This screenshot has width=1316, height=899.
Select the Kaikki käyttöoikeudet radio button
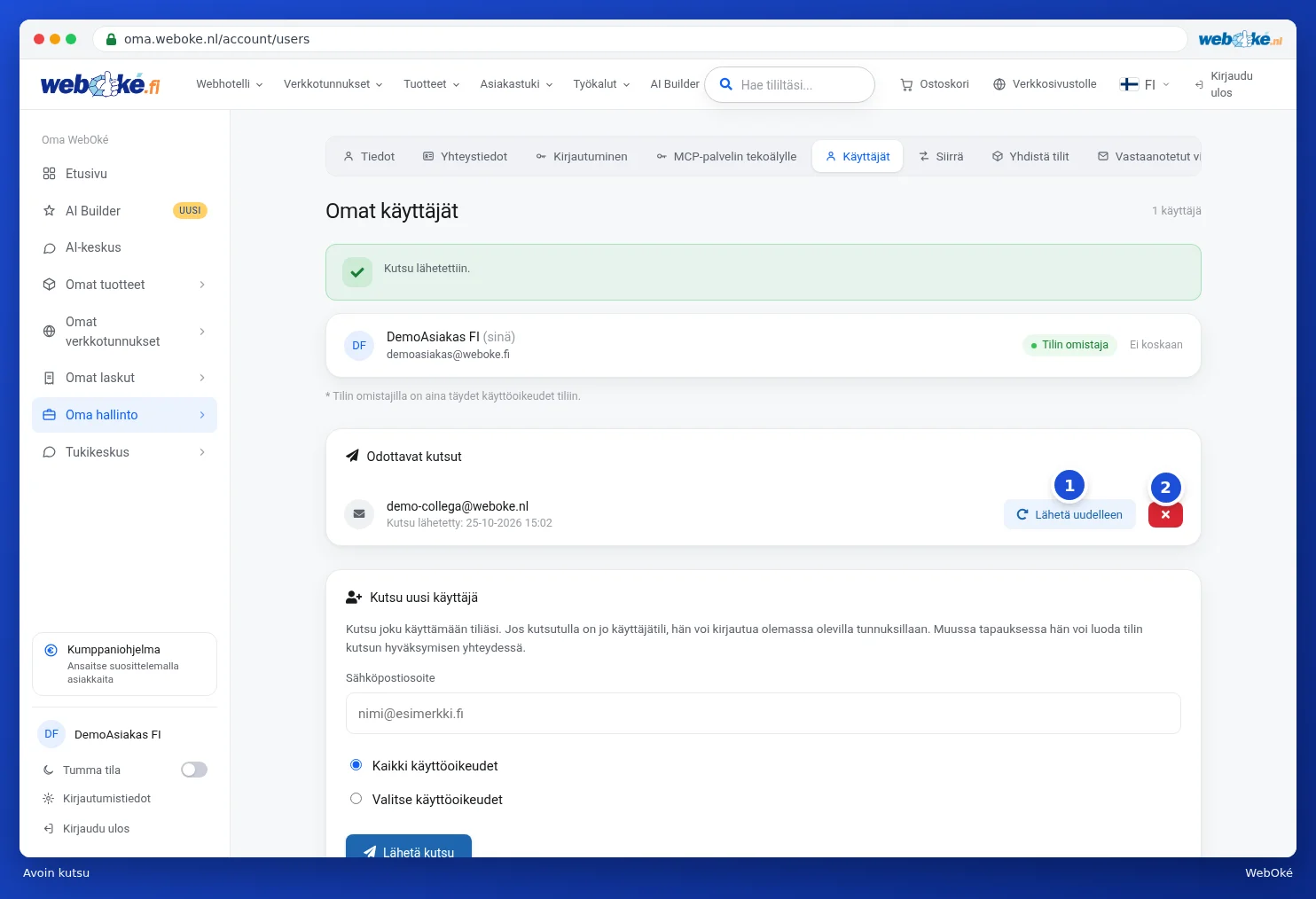(x=356, y=764)
